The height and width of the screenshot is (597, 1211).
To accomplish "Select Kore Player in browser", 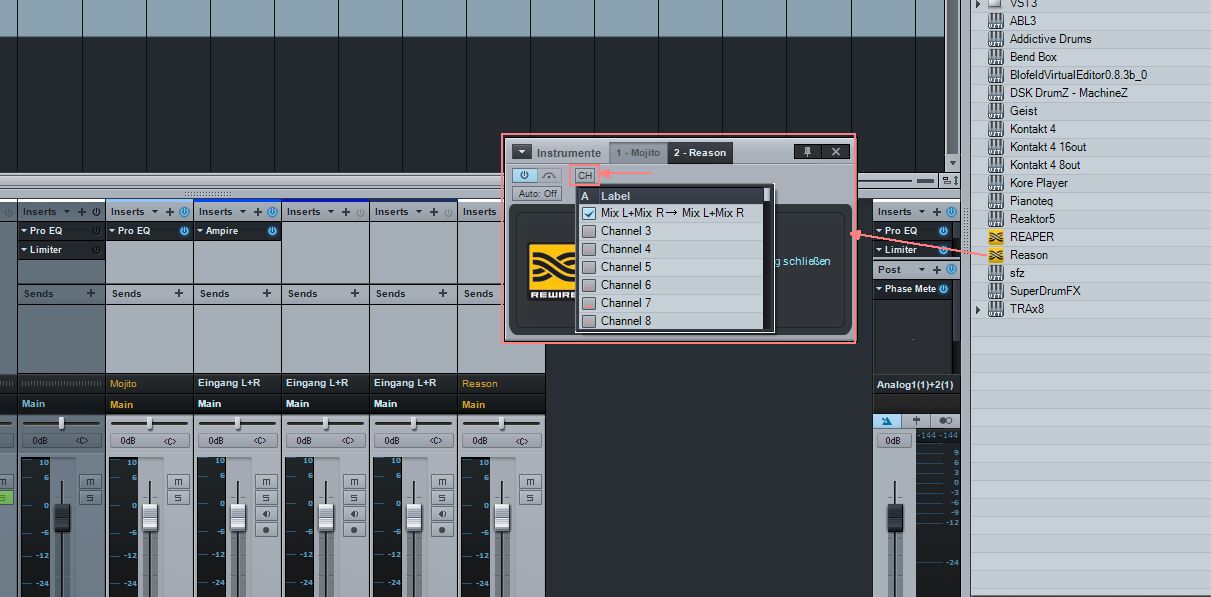I will pos(1039,183).
